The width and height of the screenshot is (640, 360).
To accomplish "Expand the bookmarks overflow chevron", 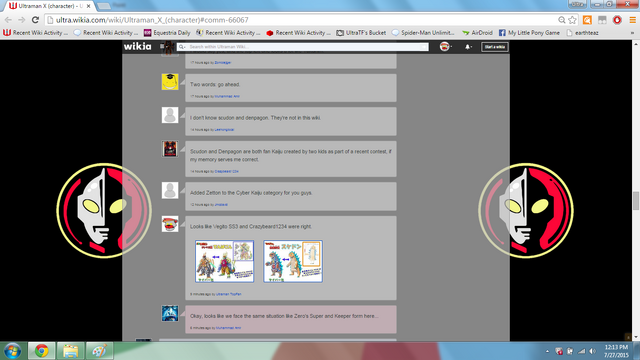I will pos(632,33).
